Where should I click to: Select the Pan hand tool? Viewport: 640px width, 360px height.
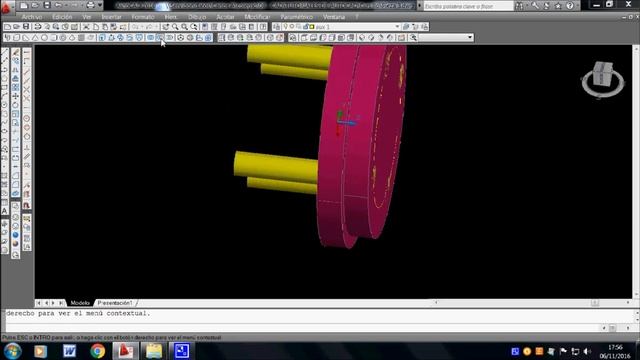[x=165, y=27]
